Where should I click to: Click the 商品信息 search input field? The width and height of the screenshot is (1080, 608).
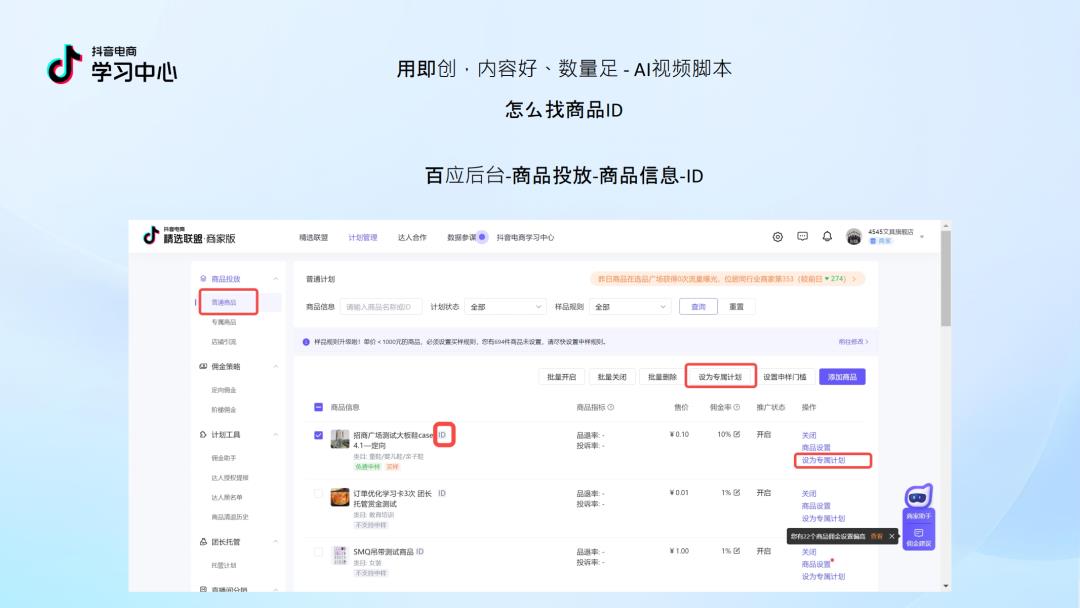click(381, 307)
